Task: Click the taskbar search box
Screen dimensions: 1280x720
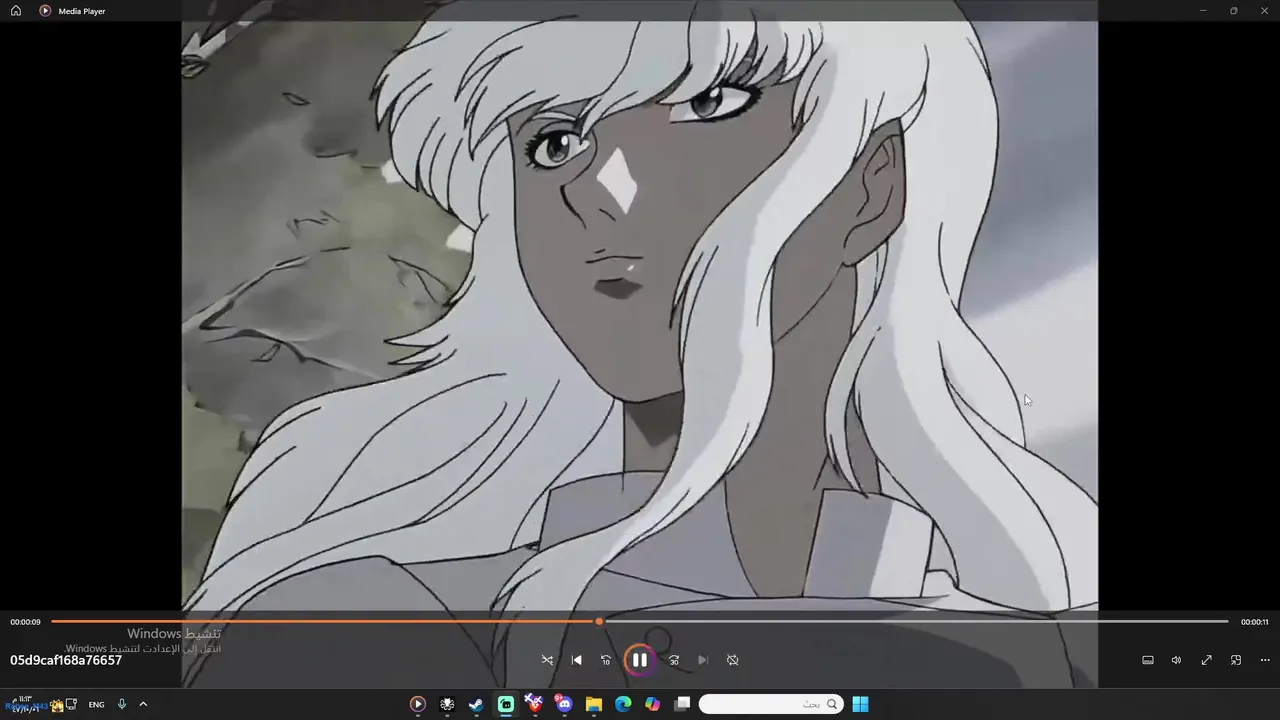Action: [771, 704]
